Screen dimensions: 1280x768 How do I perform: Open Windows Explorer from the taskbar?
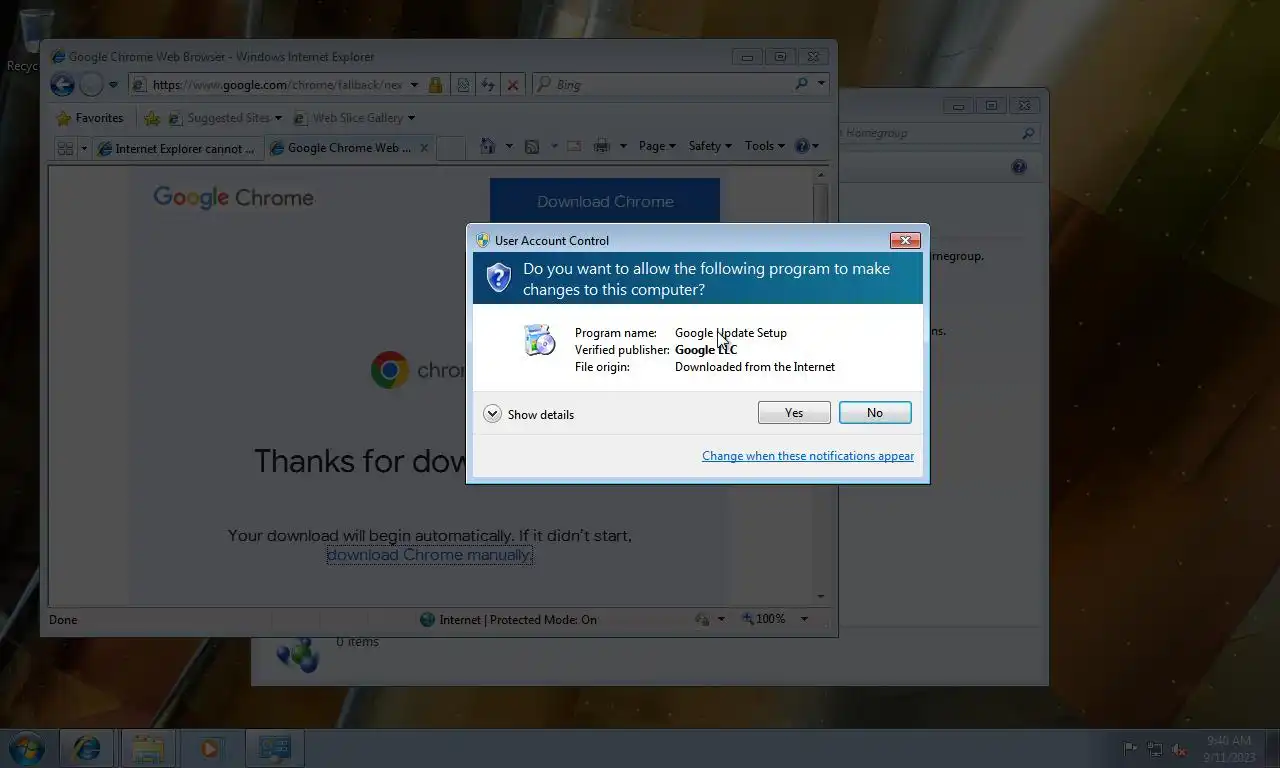pos(148,748)
